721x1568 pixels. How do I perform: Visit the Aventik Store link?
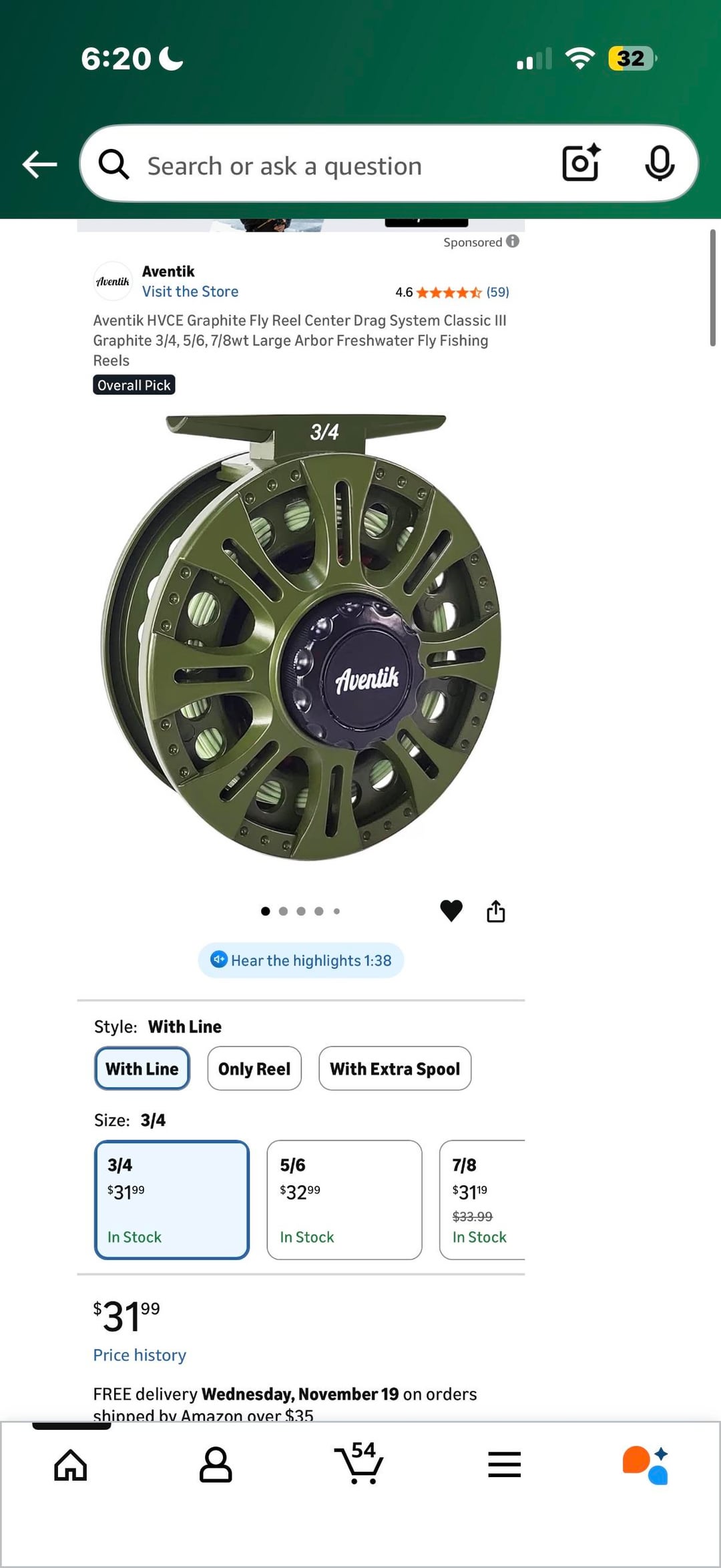(x=190, y=292)
